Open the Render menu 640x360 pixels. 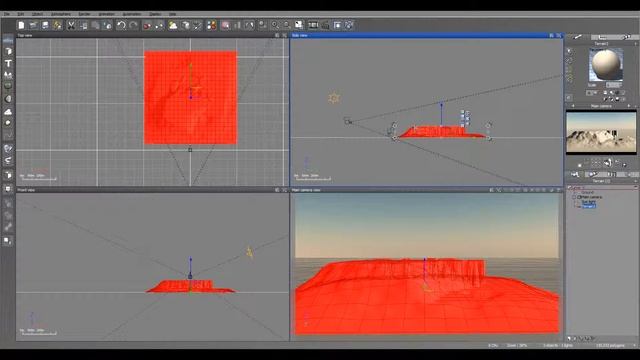coord(84,14)
